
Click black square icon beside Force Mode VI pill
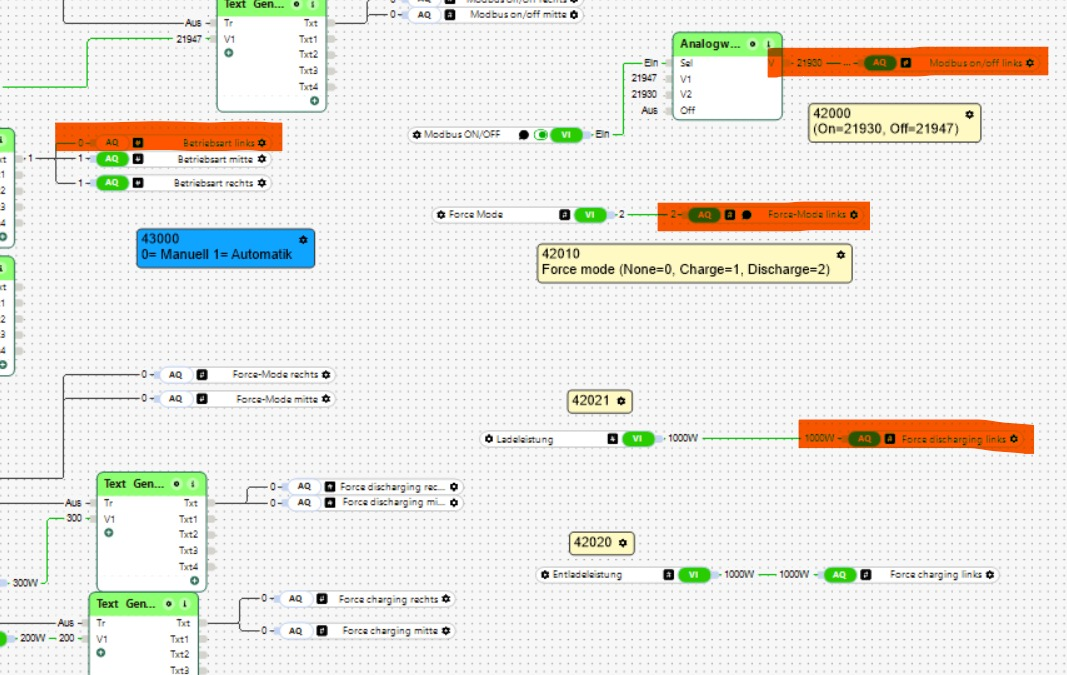click(x=564, y=214)
